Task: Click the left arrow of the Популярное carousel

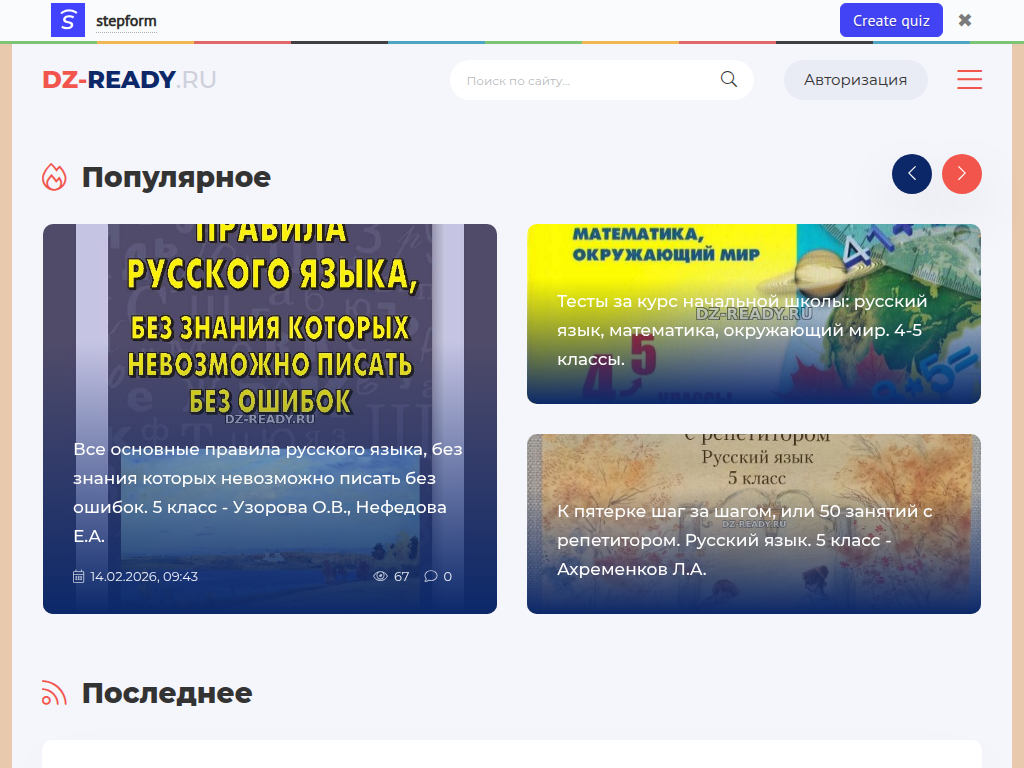Action: click(911, 174)
